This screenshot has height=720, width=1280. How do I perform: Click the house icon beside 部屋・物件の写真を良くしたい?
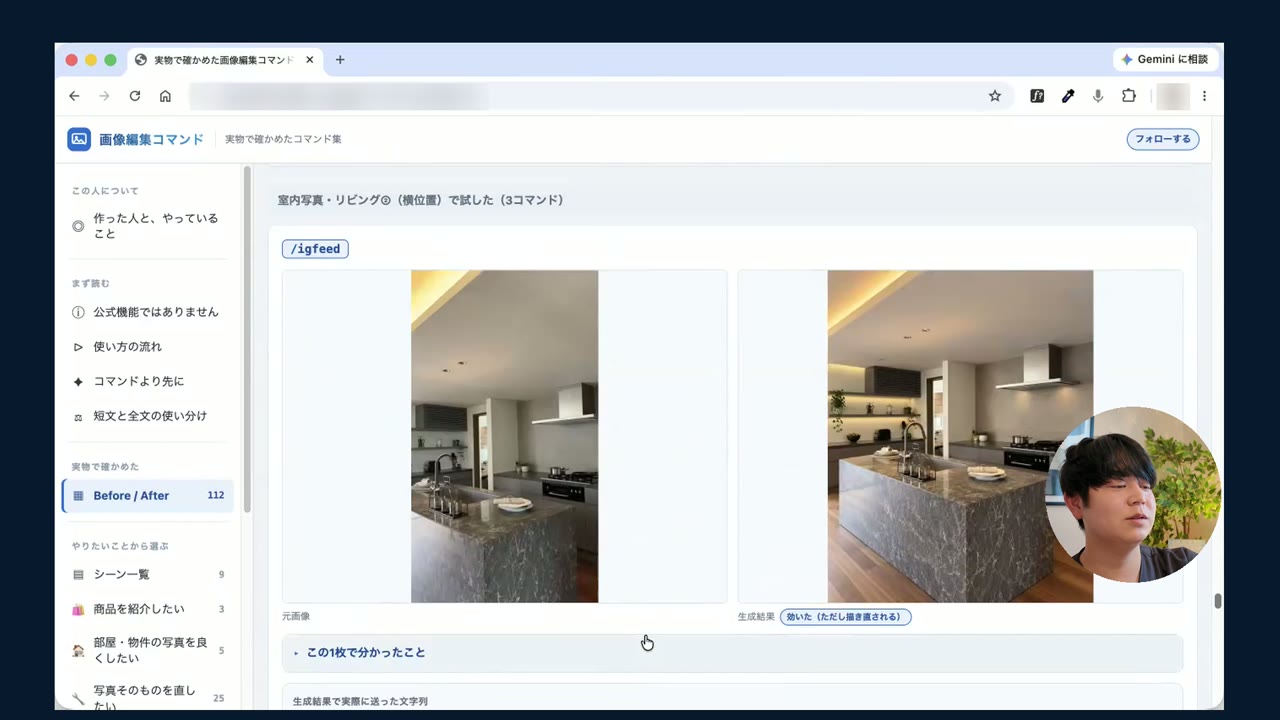[78, 650]
